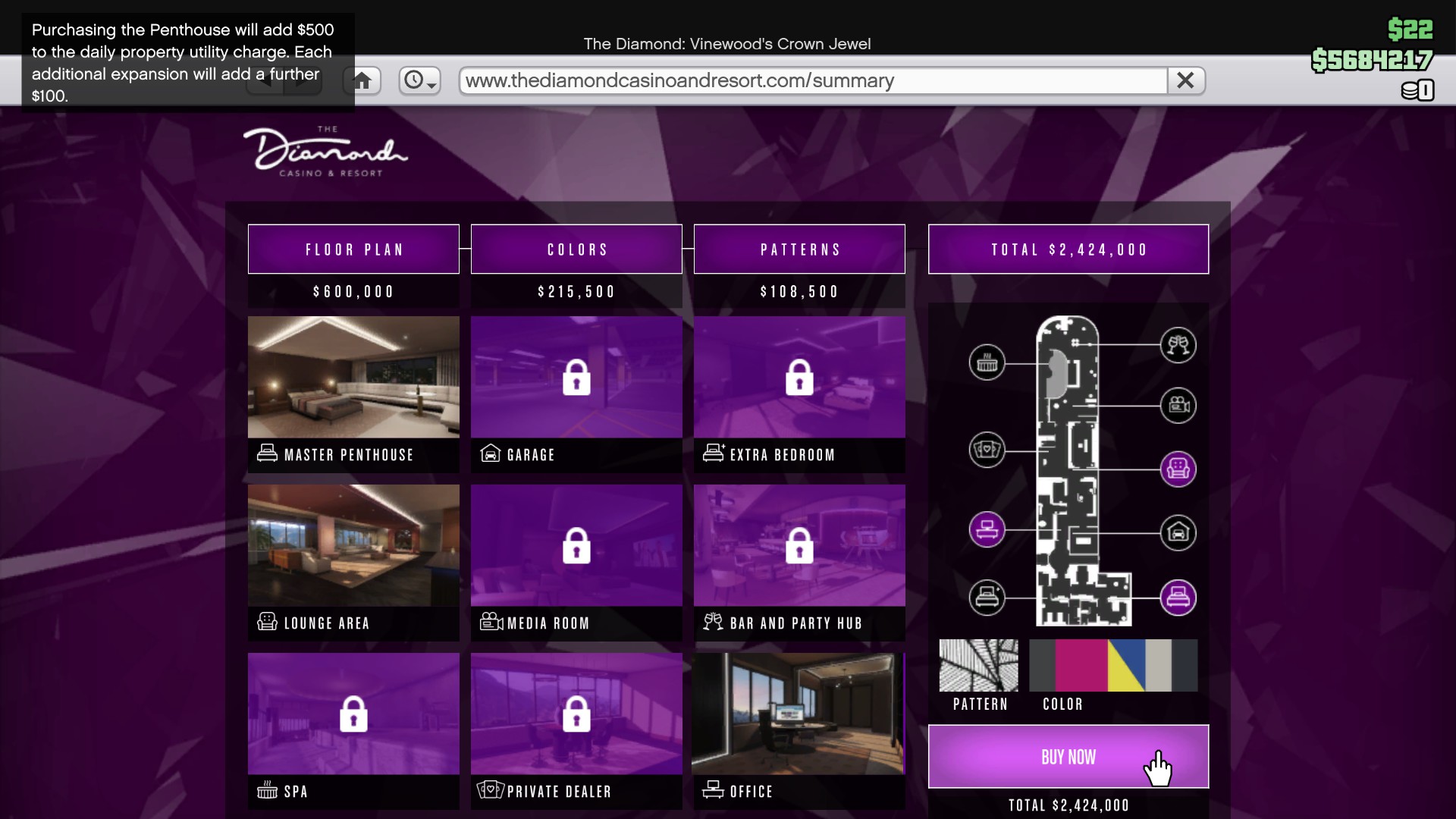Click the bar glasses icon on floor map
Image resolution: width=1456 pixels, height=819 pixels.
(1178, 346)
